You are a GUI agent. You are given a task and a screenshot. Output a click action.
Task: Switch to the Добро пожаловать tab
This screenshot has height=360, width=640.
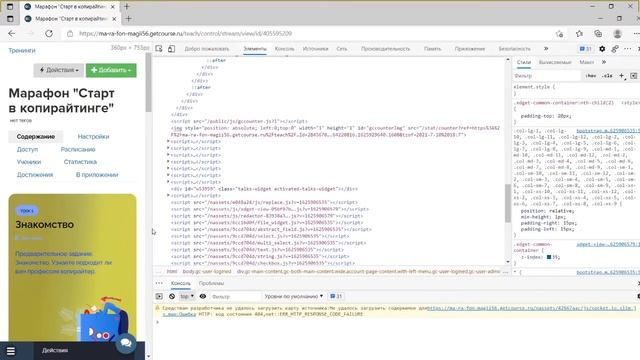207,49
